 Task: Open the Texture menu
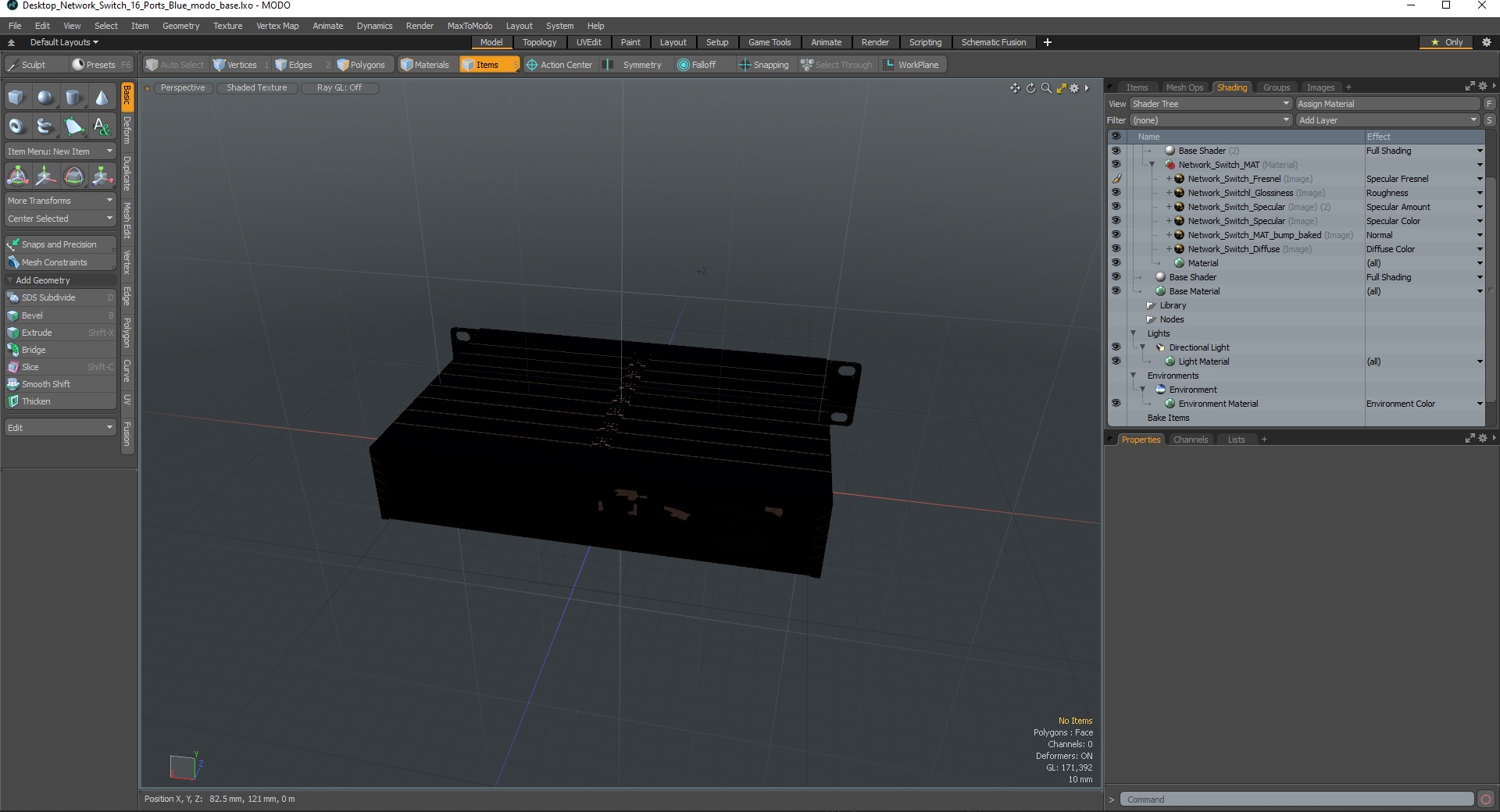point(227,26)
